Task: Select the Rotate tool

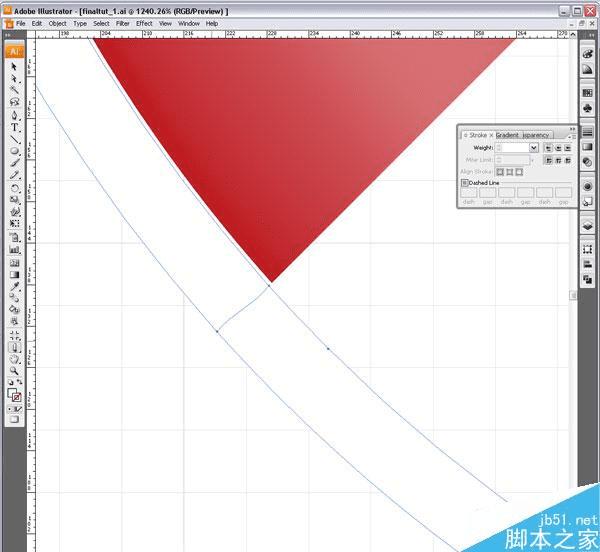Action: click(14, 188)
